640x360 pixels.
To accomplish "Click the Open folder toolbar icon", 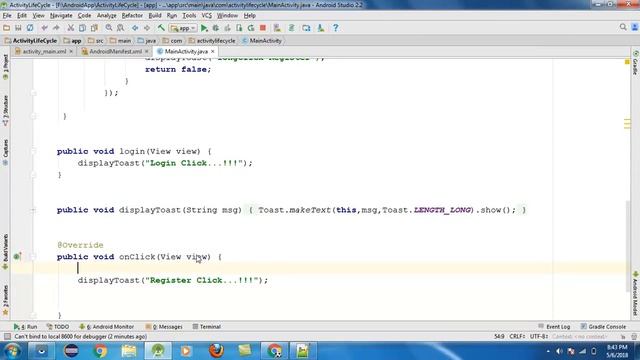I will click(x=7, y=28).
